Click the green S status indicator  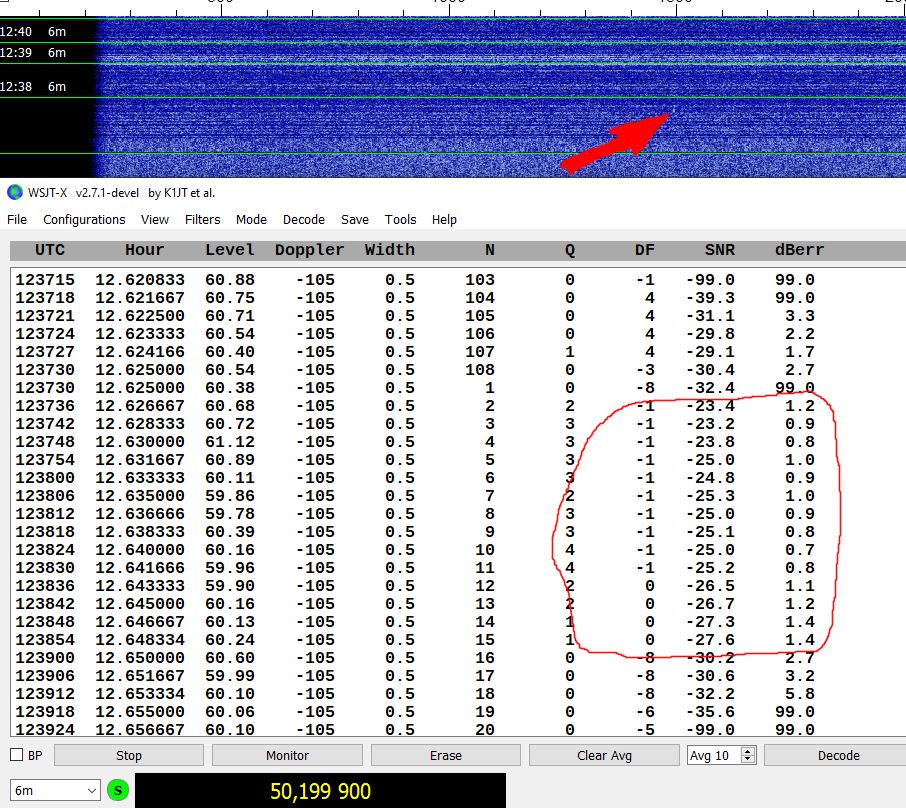pos(118,791)
